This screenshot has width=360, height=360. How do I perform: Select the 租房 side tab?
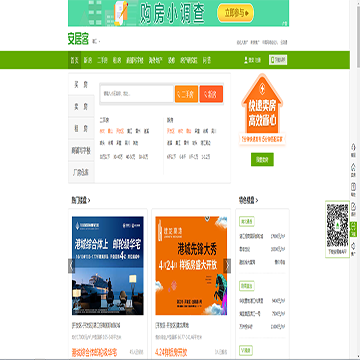81,128
